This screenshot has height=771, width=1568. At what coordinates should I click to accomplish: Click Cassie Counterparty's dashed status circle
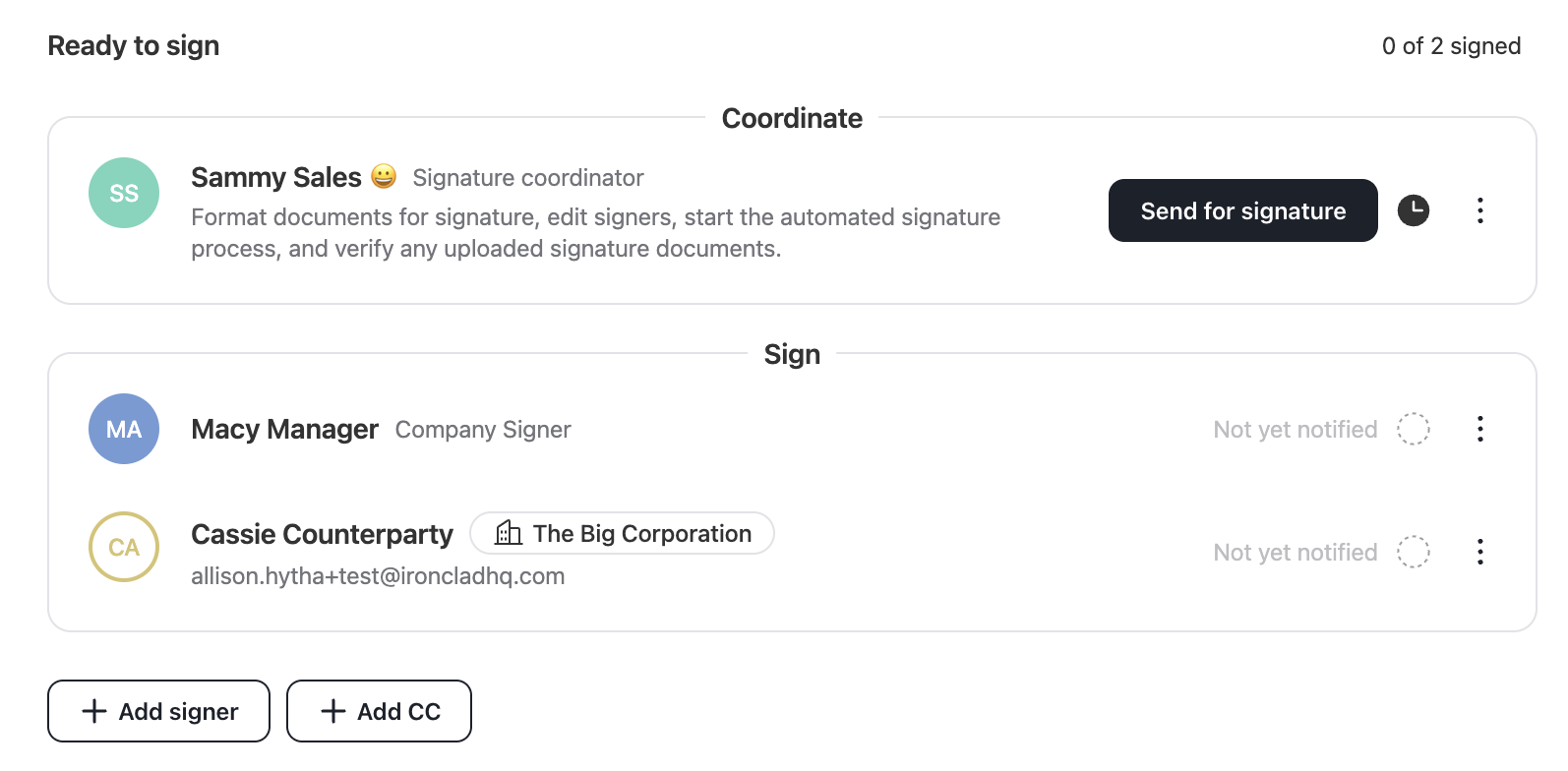pyautogui.click(x=1414, y=552)
